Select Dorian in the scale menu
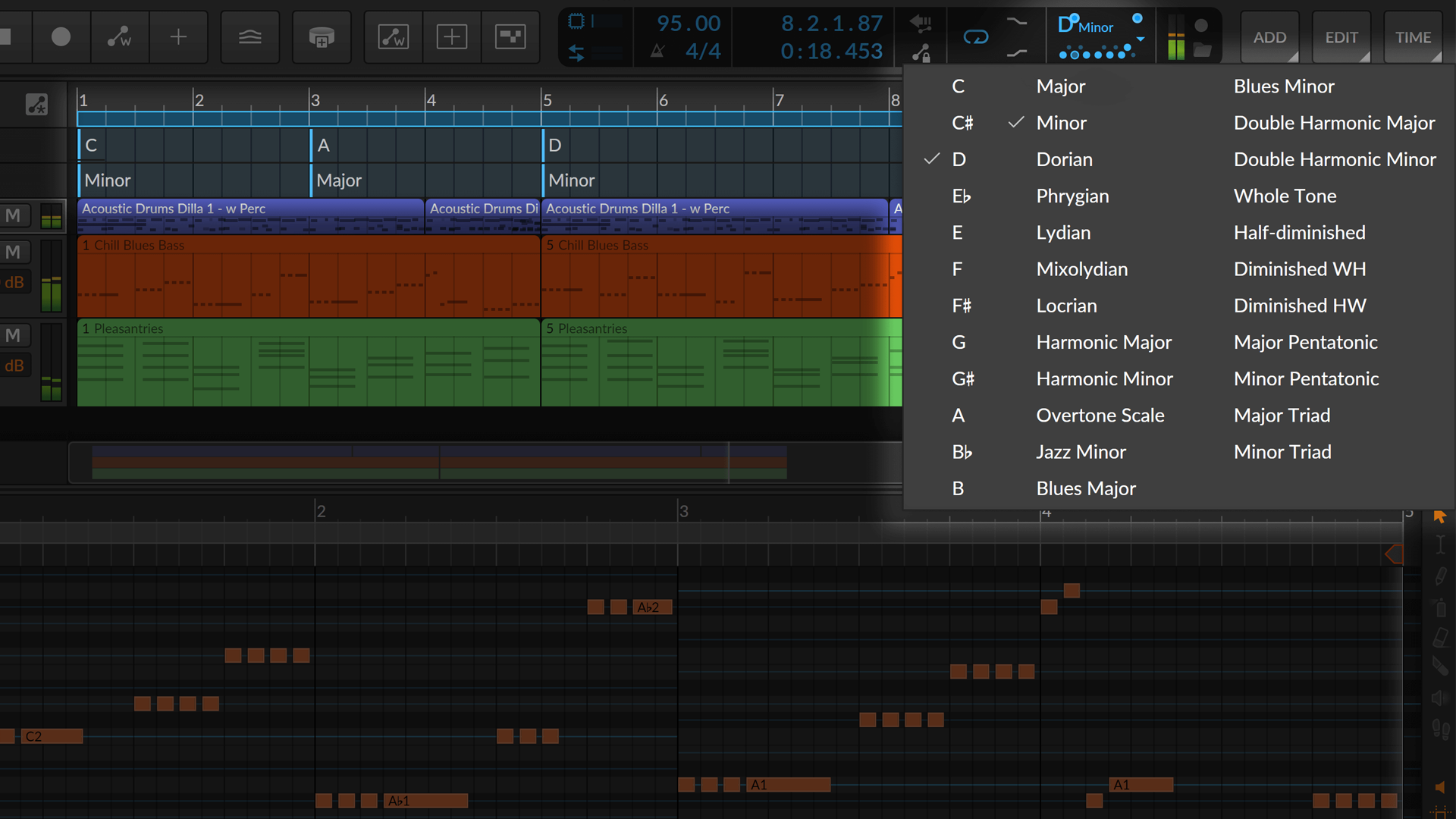The image size is (1456, 819). click(1064, 159)
